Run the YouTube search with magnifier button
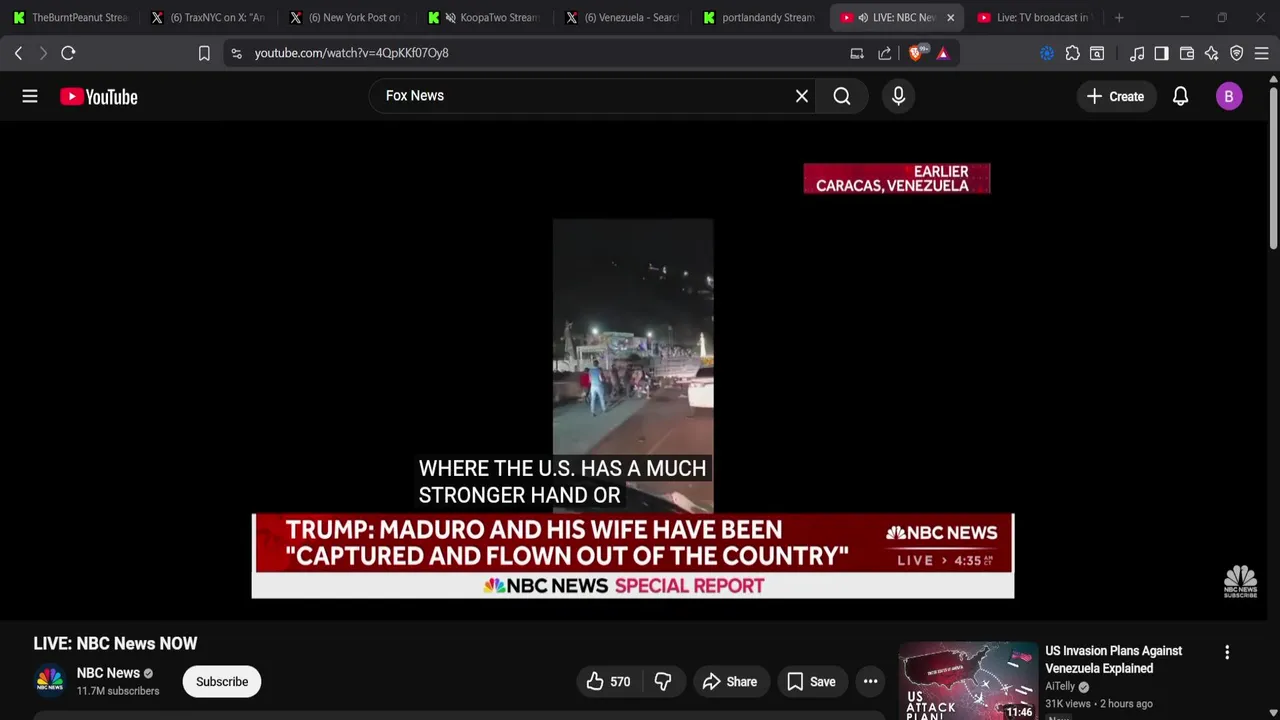1280x720 pixels. pyautogui.click(x=842, y=96)
